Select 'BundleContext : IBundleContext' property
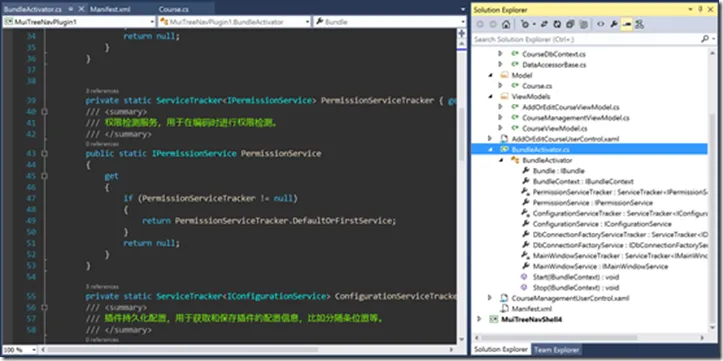Screen dimensions: 723x361 tap(583, 181)
